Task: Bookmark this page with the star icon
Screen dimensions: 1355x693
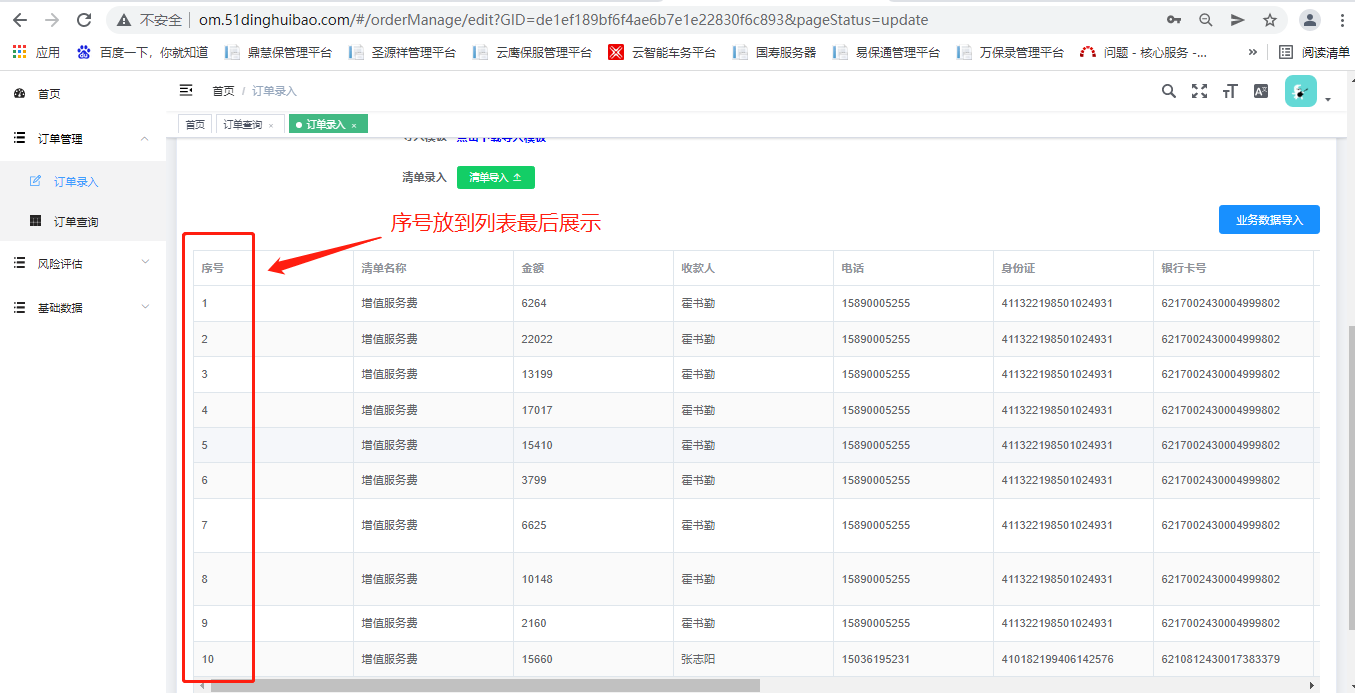Action: 1270,20
